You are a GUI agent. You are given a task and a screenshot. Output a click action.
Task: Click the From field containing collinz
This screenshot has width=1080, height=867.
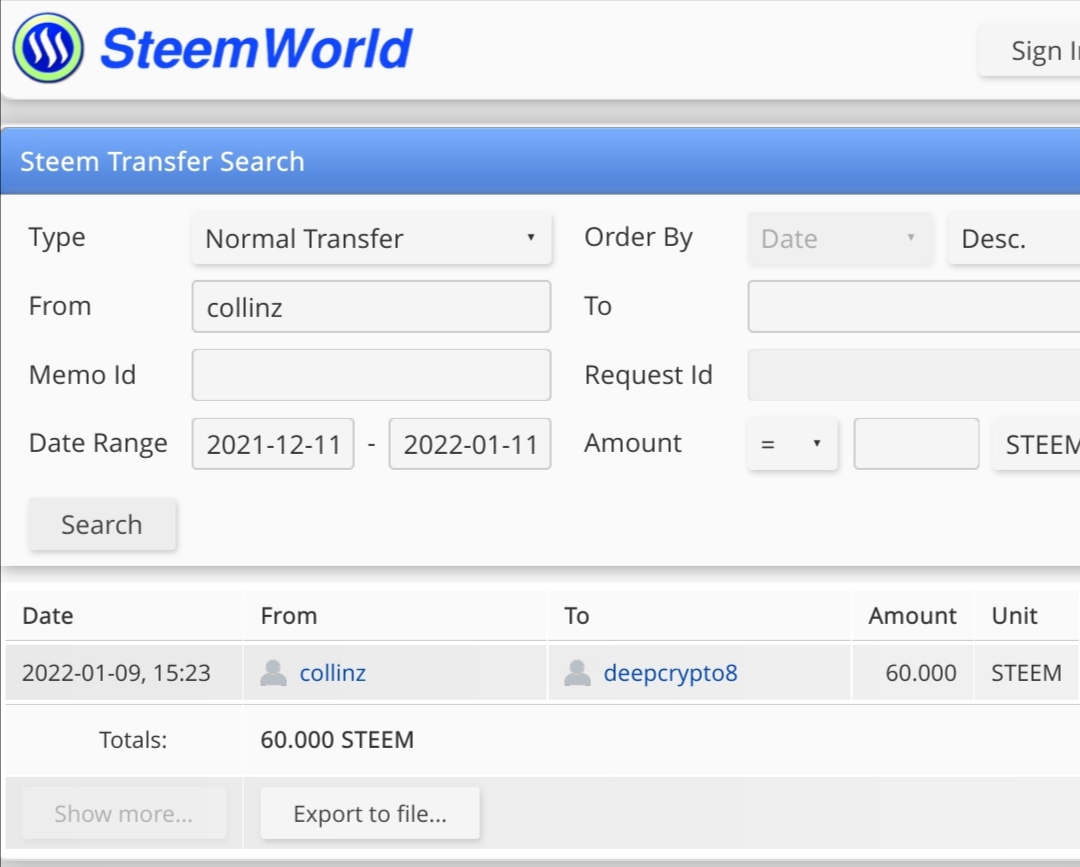coord(371,306)
